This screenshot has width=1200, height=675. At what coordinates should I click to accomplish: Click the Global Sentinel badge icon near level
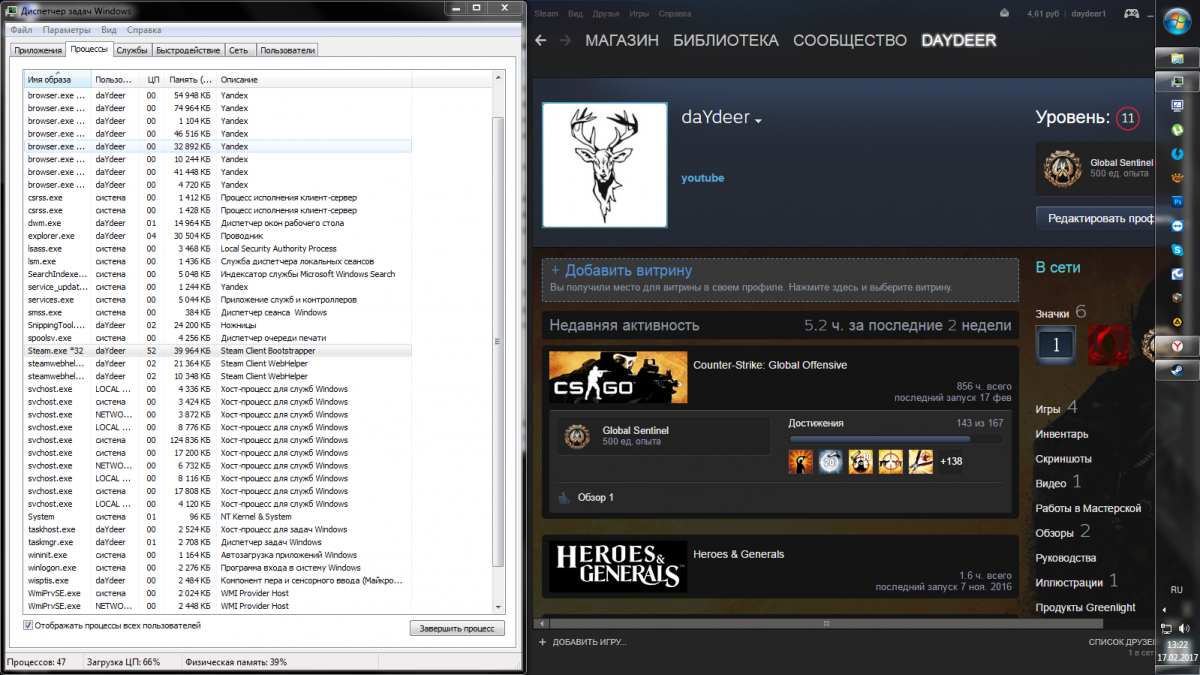pyautogui.click(x=1061, y=169)
